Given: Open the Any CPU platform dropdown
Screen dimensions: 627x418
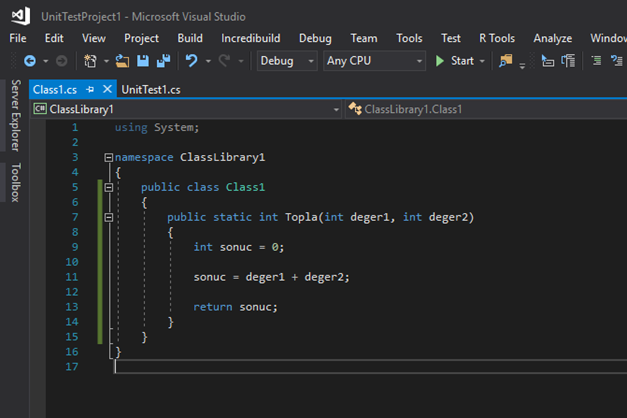Looking at the screenshot, I should click(374, 61).
